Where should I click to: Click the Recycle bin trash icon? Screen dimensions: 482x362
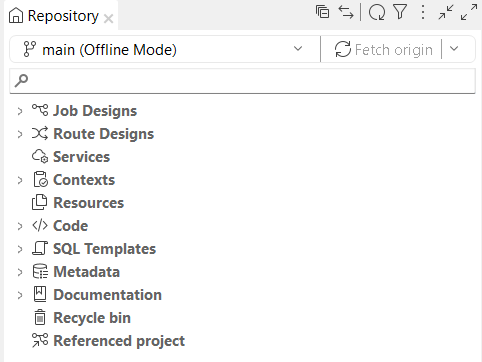(40, 317)
